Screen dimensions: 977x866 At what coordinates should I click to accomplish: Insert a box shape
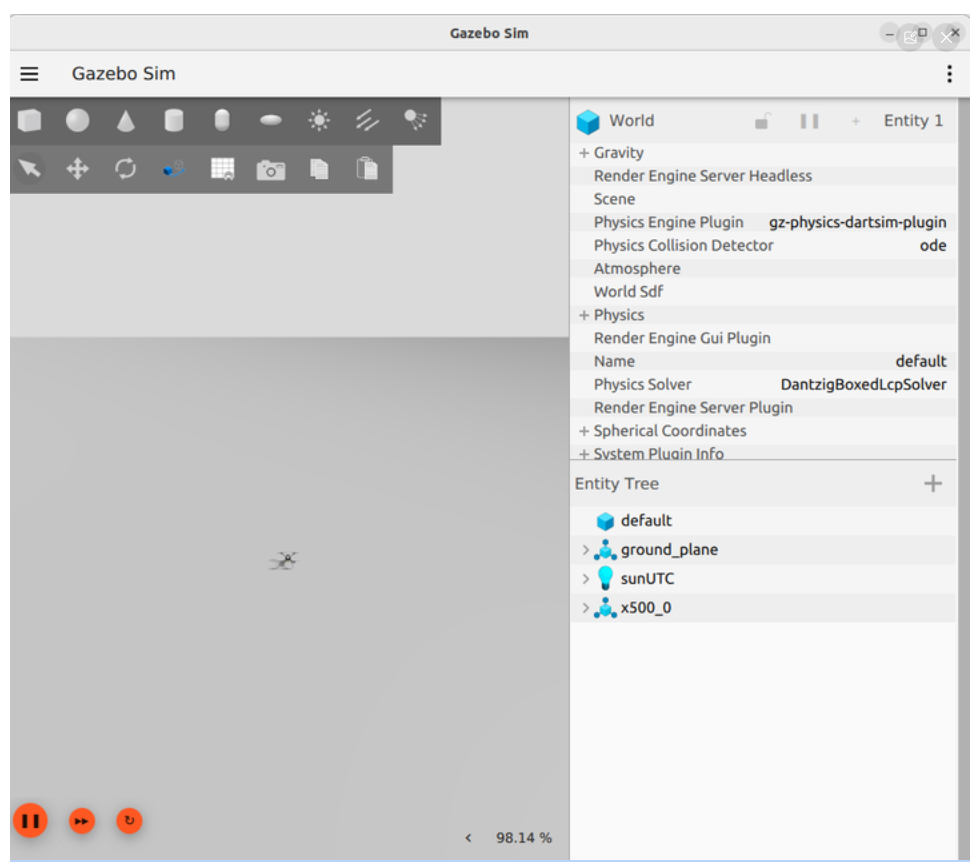click(x=29, y=120)
